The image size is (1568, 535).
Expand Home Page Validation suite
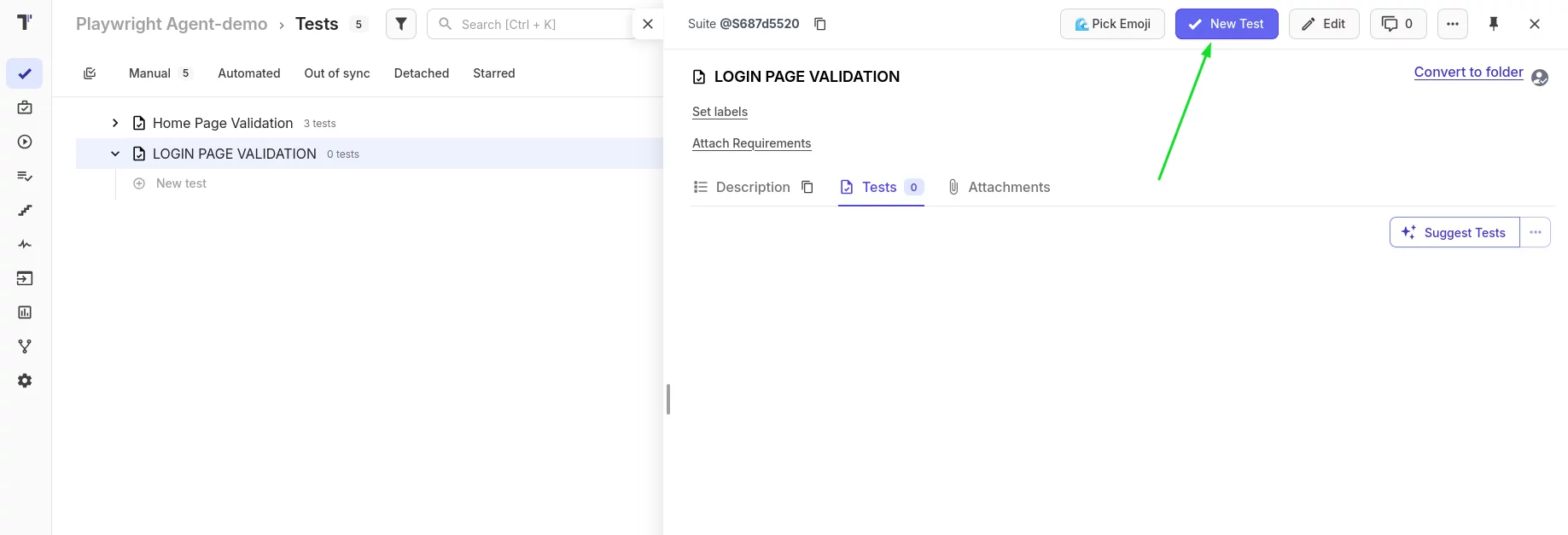(115, 123)
